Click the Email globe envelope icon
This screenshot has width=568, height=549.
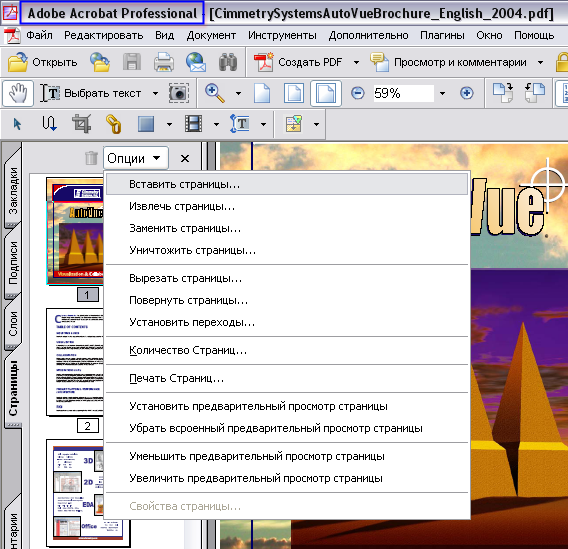(x=196, y=62)
